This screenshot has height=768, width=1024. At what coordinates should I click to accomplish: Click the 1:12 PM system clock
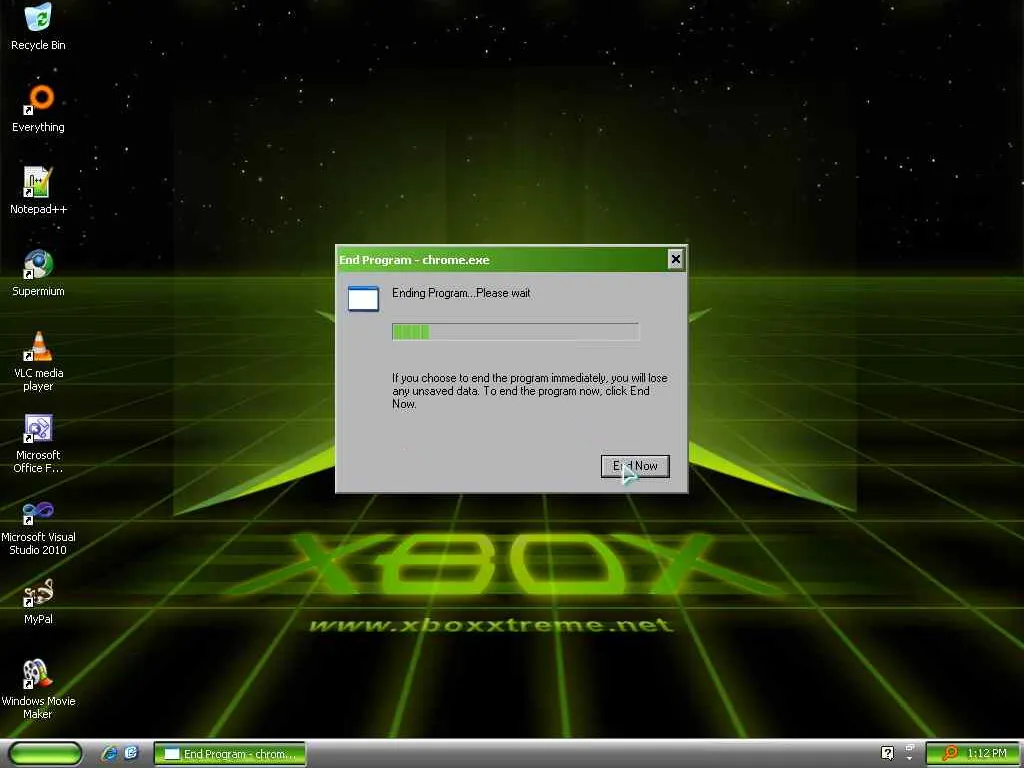pos(987,754)
